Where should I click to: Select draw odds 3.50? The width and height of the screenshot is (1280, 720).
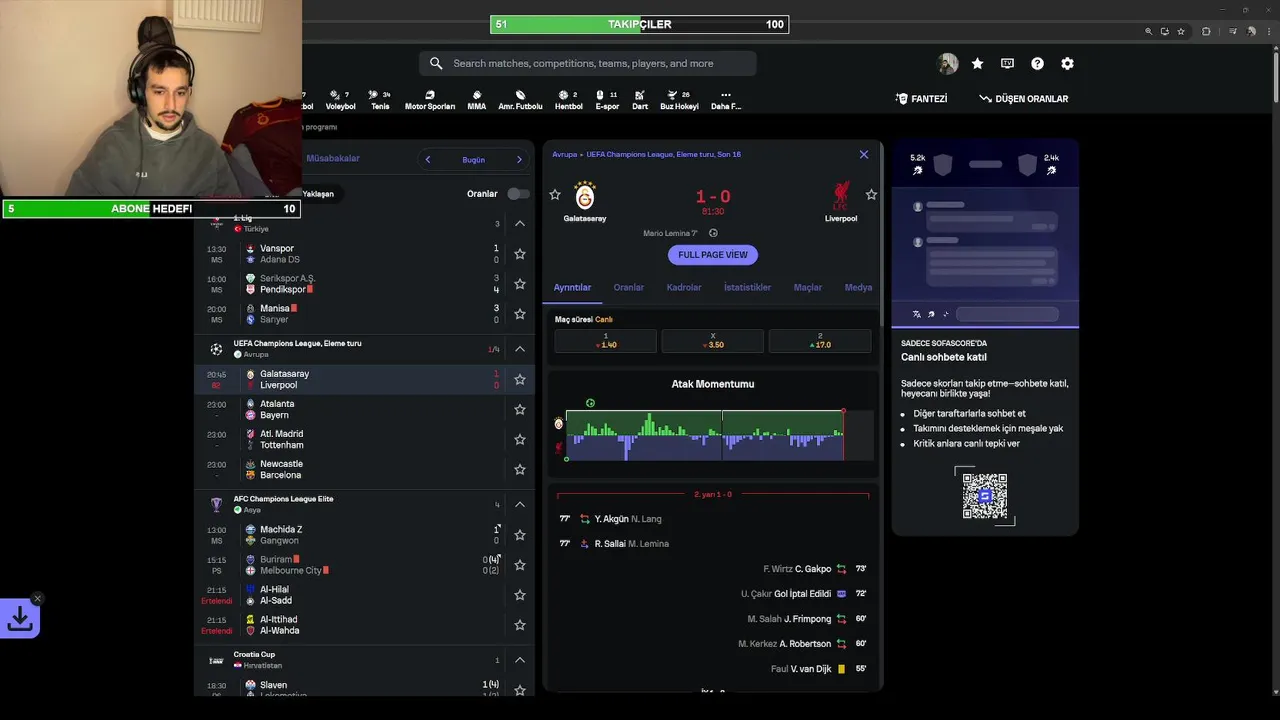[713, 341]
